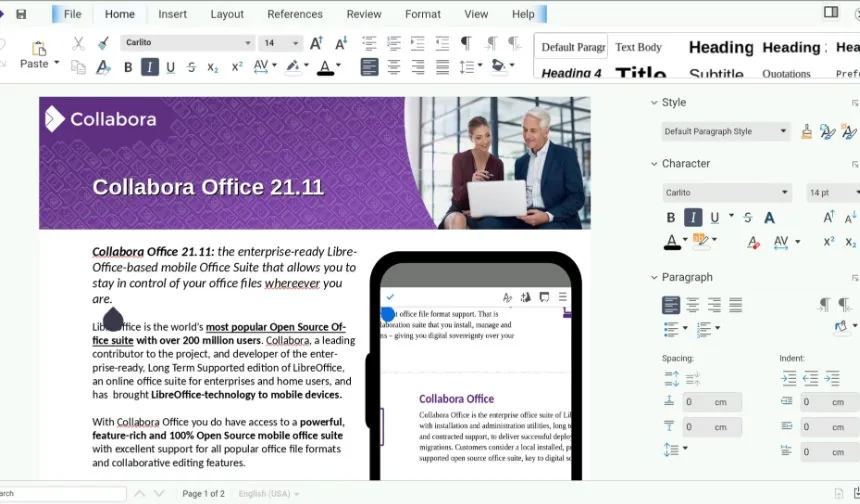This screenshot has height=504, width=860.
Task: Click the Clone Formatting brush icon
Action: pyautogui.click(x=103, y=44)
